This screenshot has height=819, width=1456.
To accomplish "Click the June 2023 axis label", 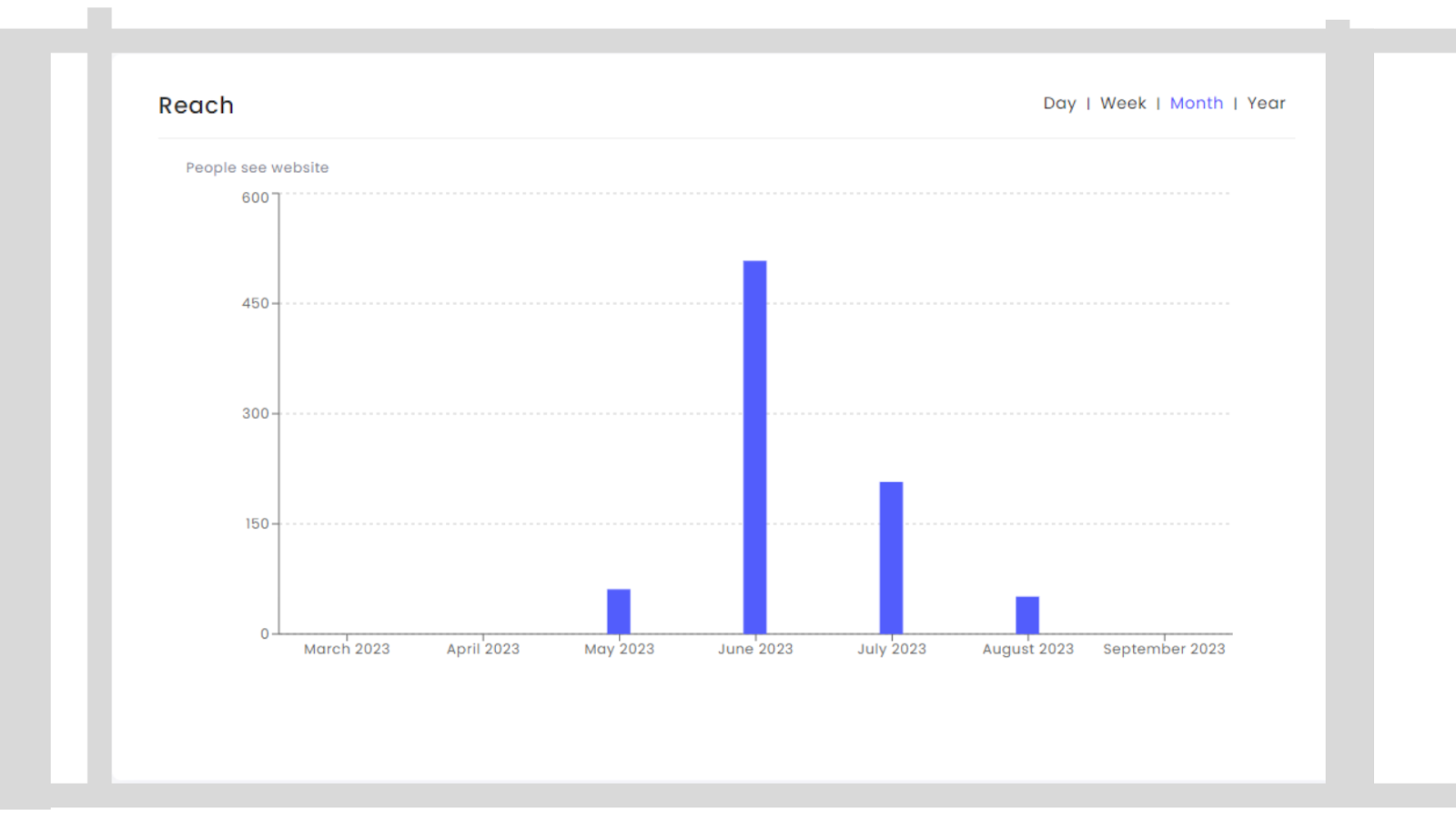I will click(755, 649).
